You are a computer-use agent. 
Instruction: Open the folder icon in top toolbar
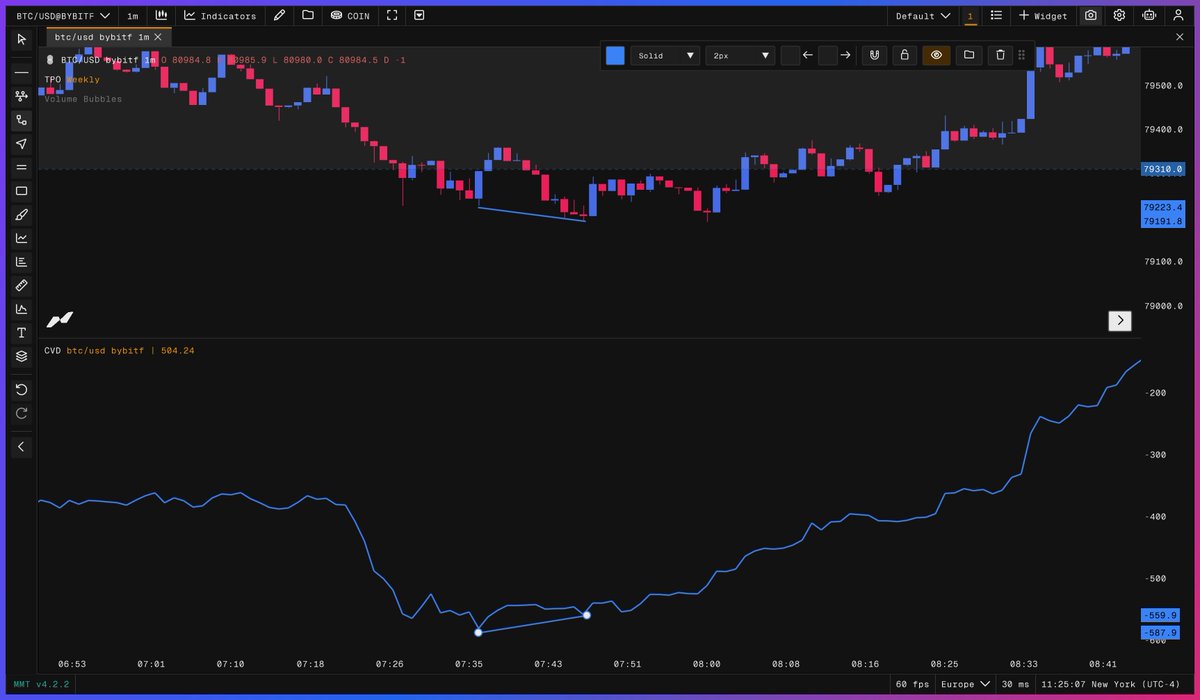pos(307,15)
